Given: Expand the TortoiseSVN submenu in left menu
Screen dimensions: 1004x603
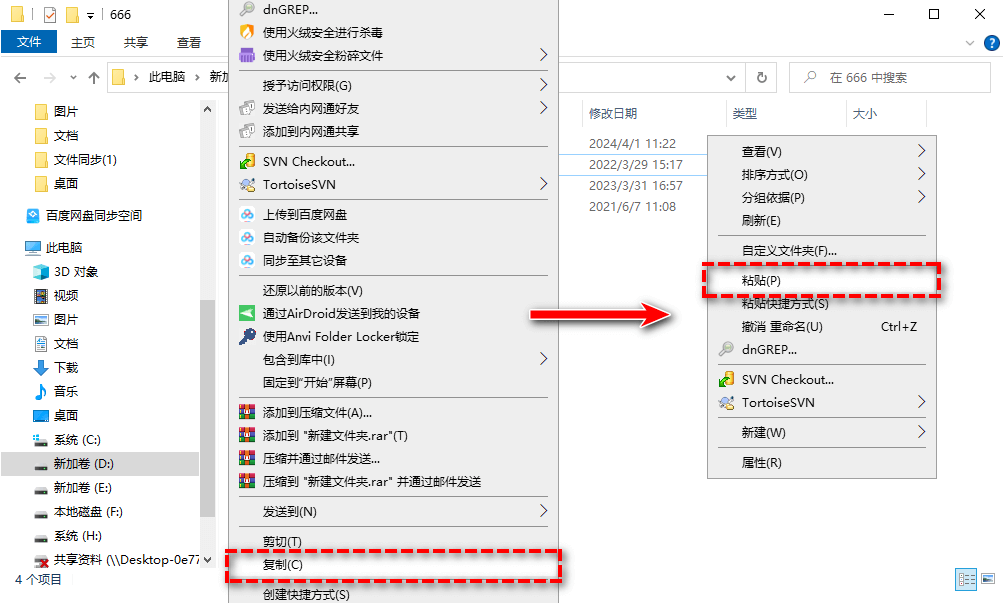Looking at the screenshot, I should (x=543, y=184).
